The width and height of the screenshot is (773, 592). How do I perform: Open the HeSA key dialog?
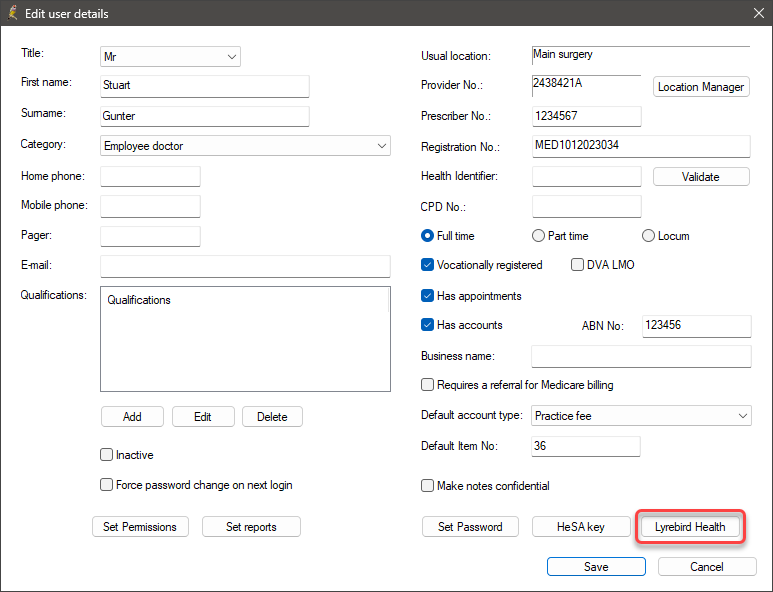tap(581, 527)
